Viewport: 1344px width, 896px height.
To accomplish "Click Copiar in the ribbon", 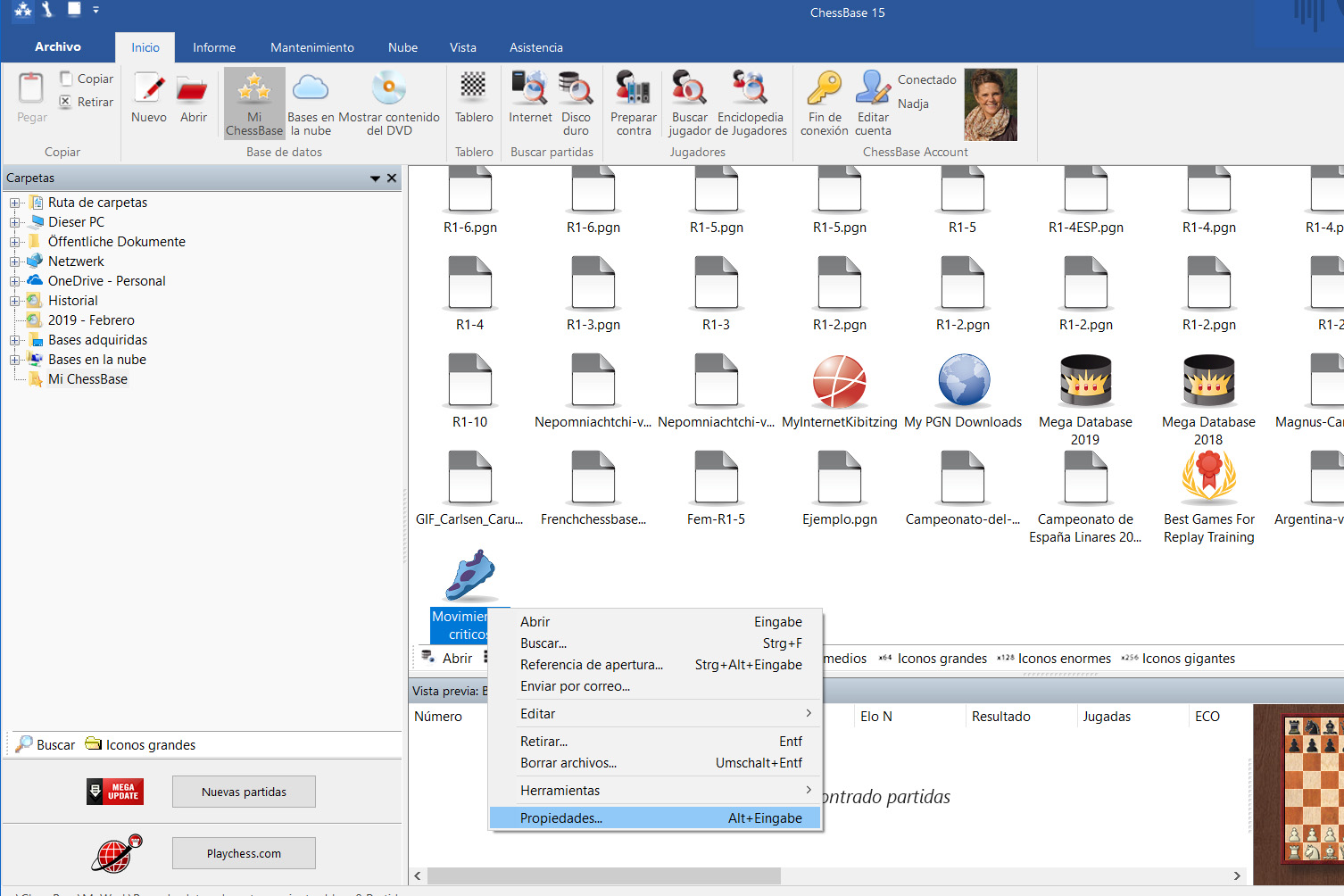I will click(87, 79).
